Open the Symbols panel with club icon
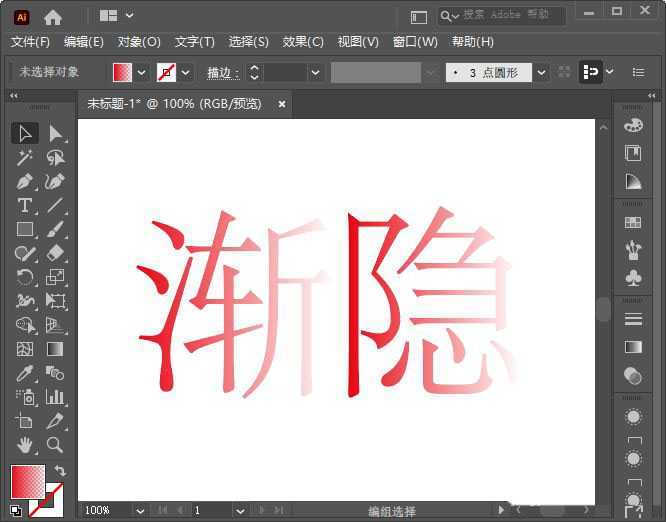The height and width of the screenshot is (522, 666). tap(632, 277)
